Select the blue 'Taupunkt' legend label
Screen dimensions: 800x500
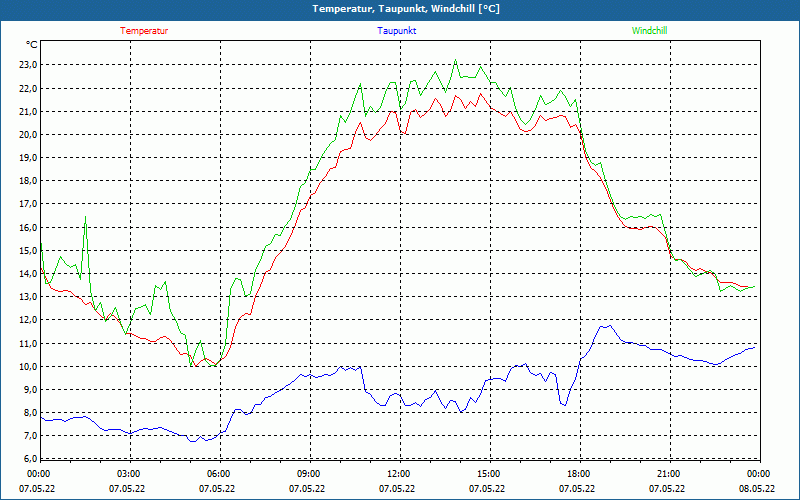(396, 31)
